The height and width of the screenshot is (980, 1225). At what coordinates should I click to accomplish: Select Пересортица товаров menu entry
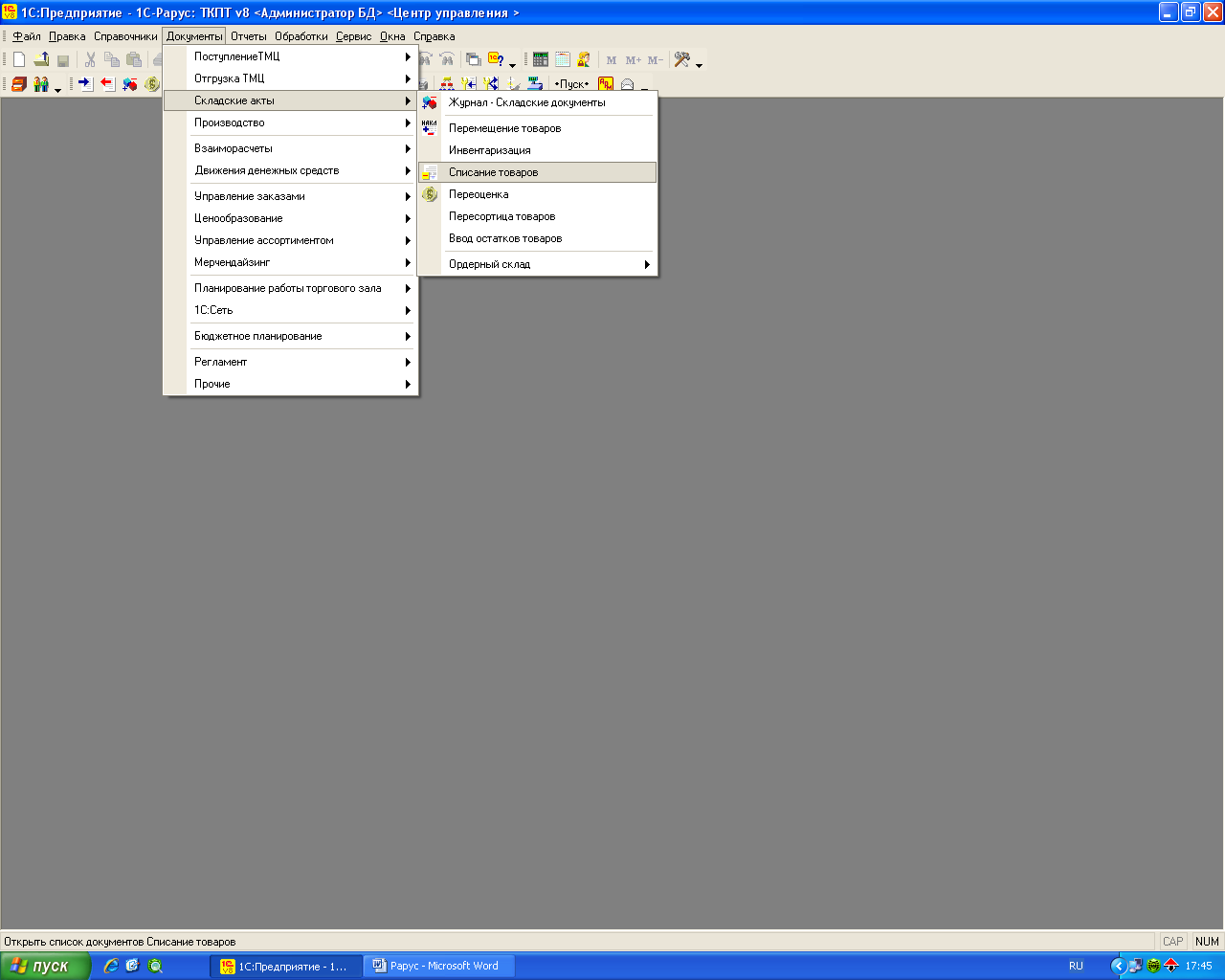(538, 216)
